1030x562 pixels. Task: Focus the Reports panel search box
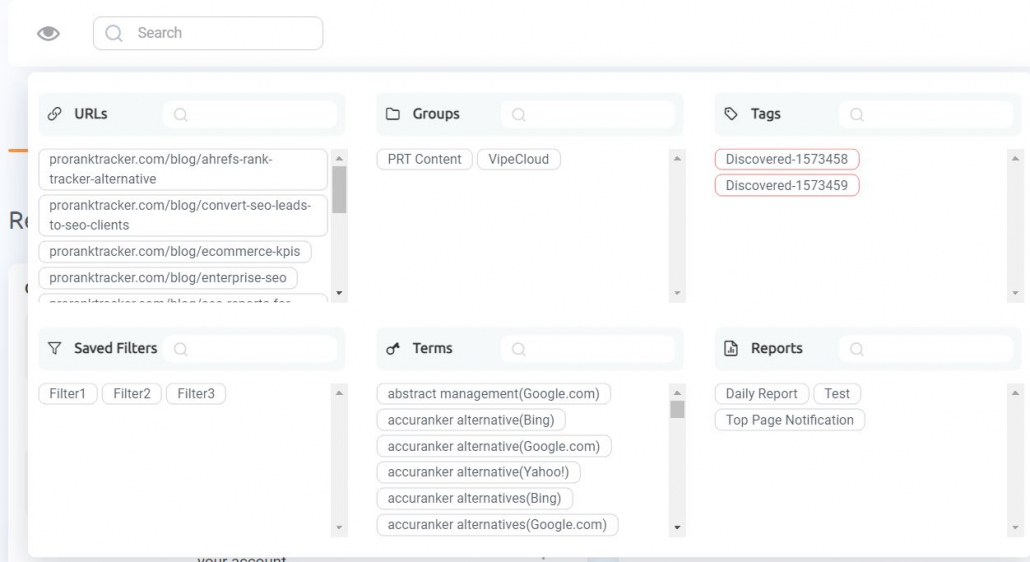click(926, 349)
